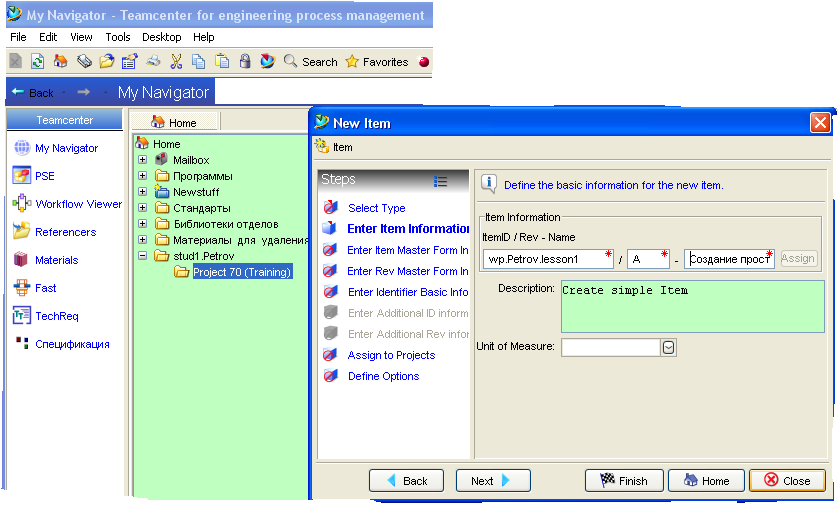Go to Assign to Projects step
Image resolution: width=840 pixels, height=512 pixels.
click(391, 355)
